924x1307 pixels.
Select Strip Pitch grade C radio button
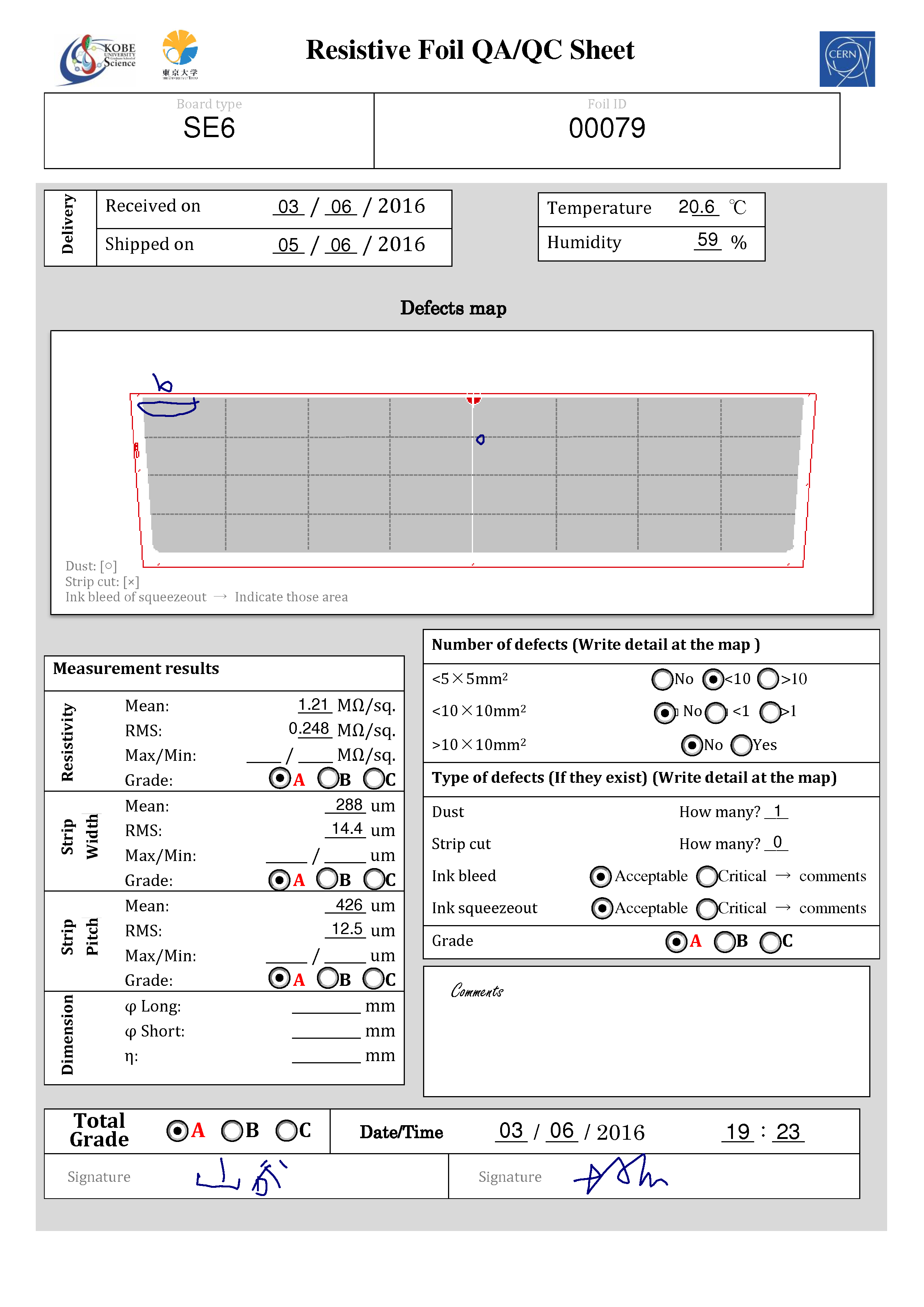click(374, 978)
